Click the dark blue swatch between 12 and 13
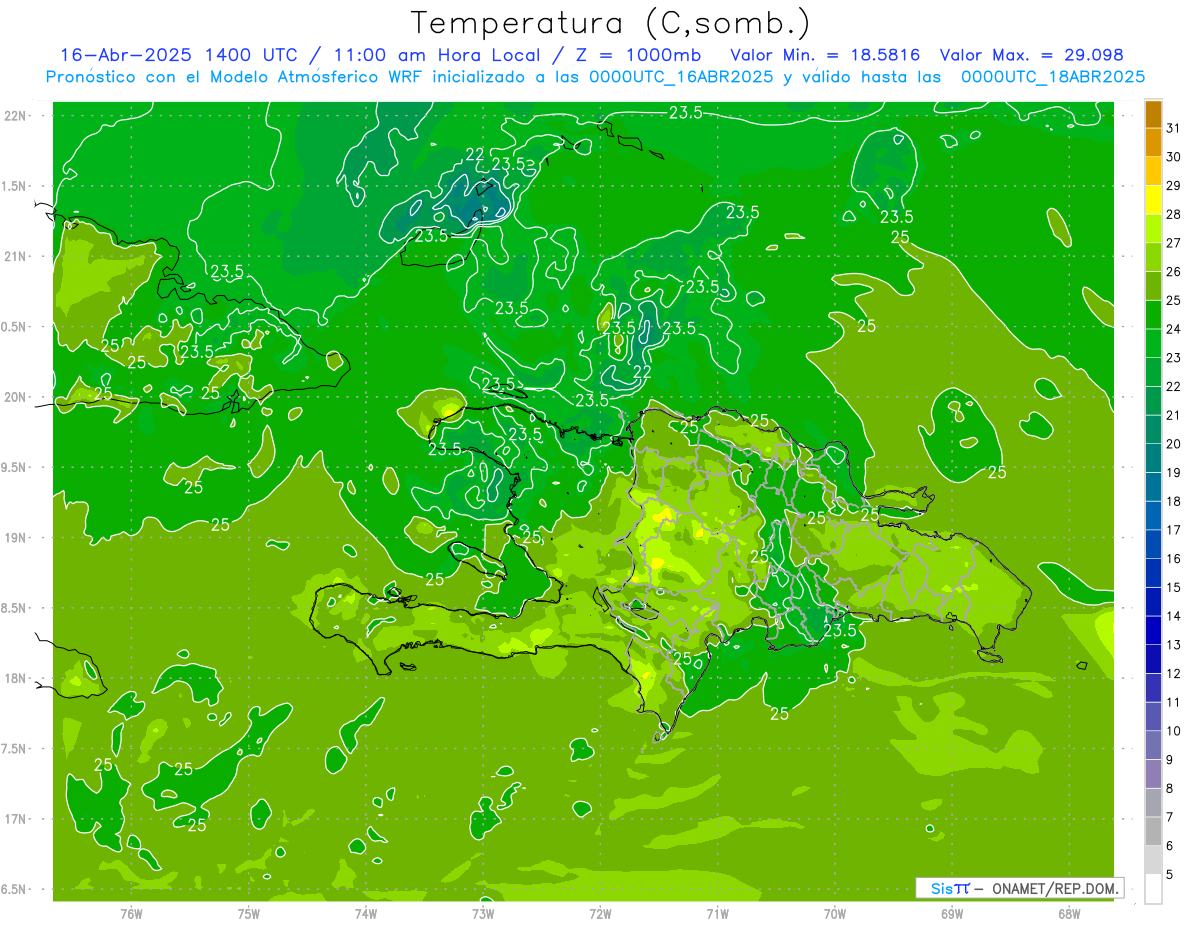 point(1153,659)
